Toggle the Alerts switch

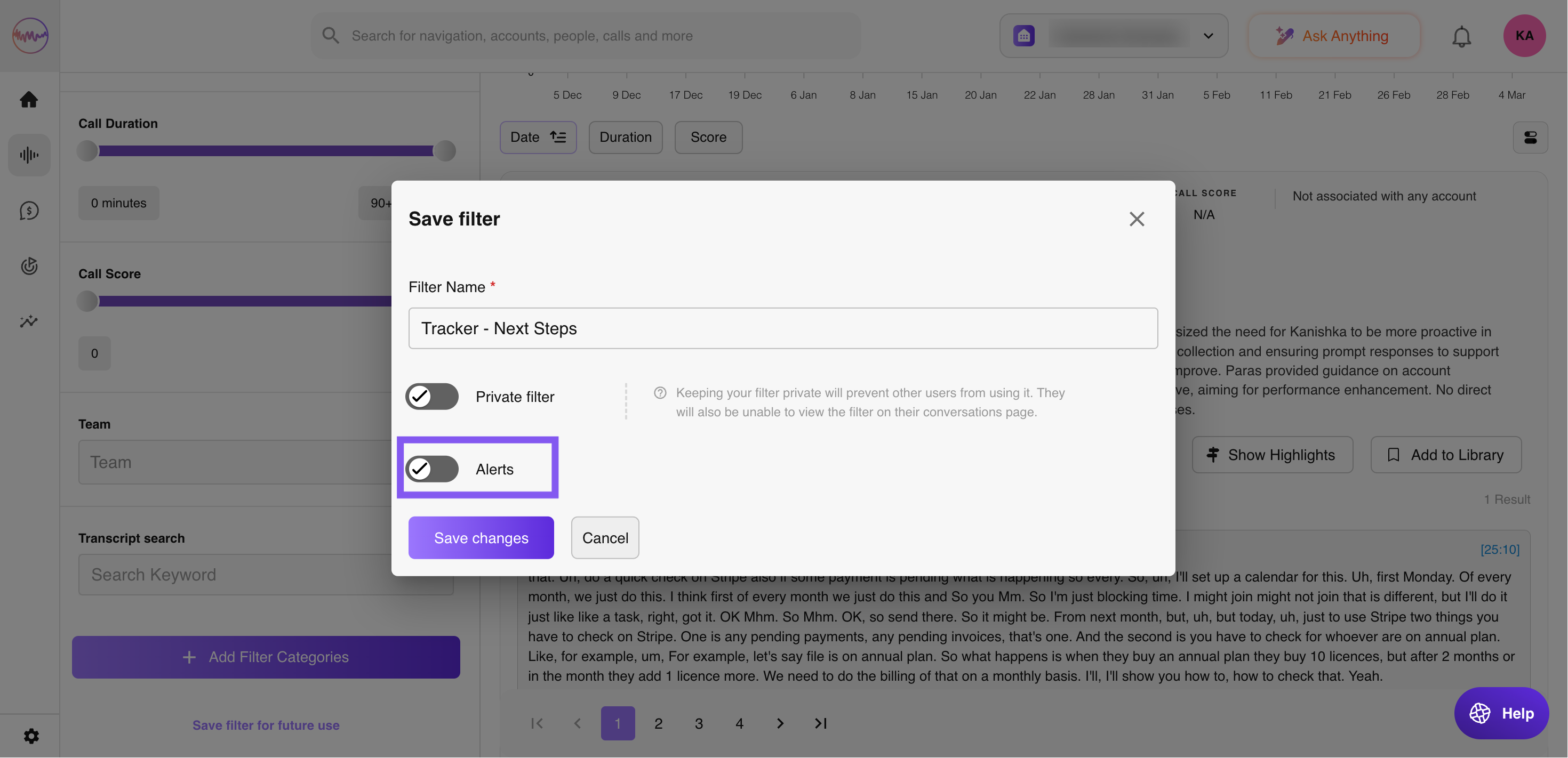pyautogui.click(x=431, y=469)
